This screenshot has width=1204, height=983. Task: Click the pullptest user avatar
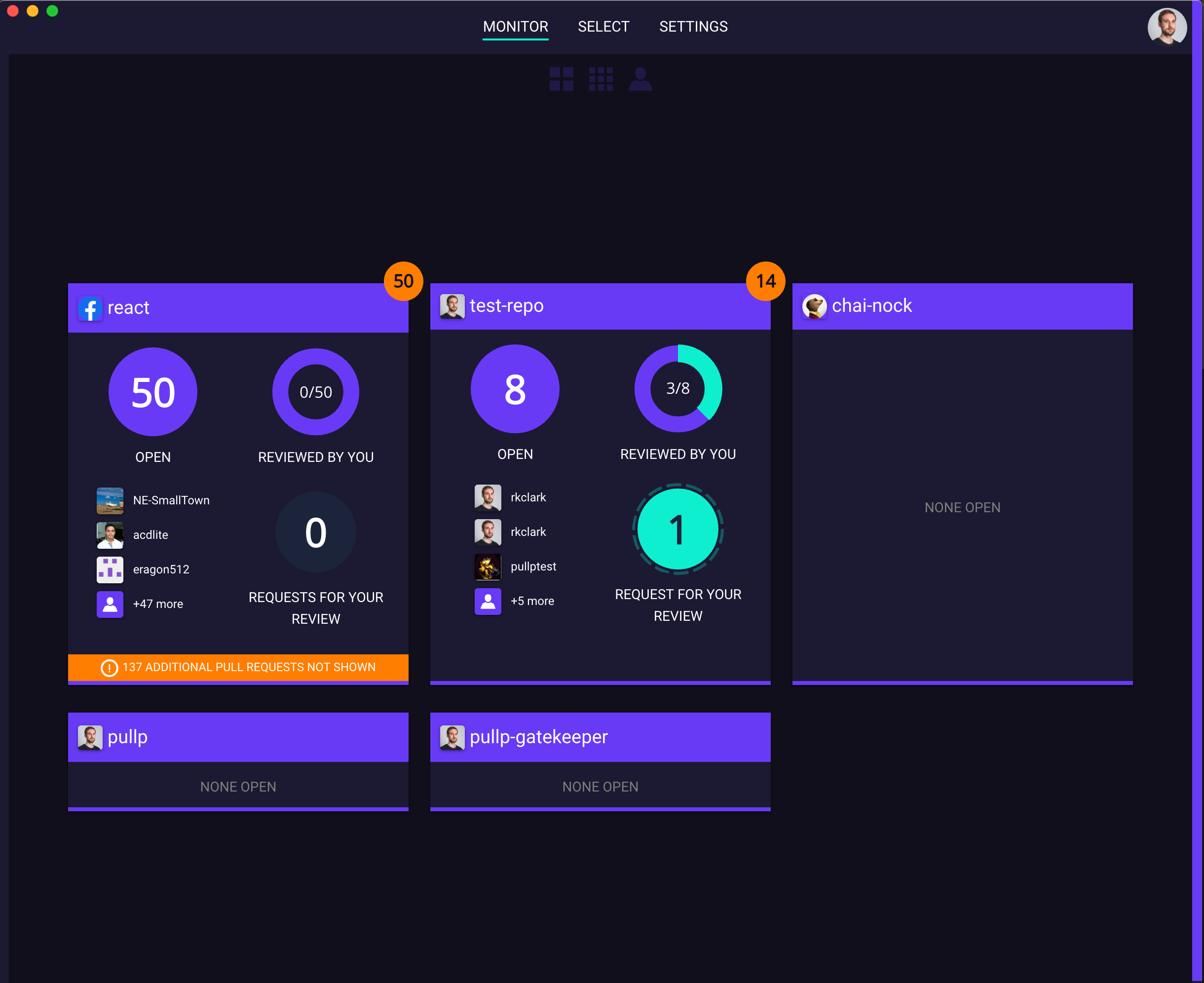click(488, 567)
